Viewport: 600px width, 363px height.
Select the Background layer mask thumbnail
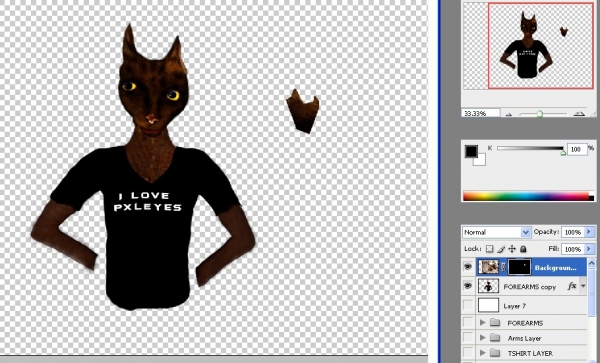click(x=519, y=267)
